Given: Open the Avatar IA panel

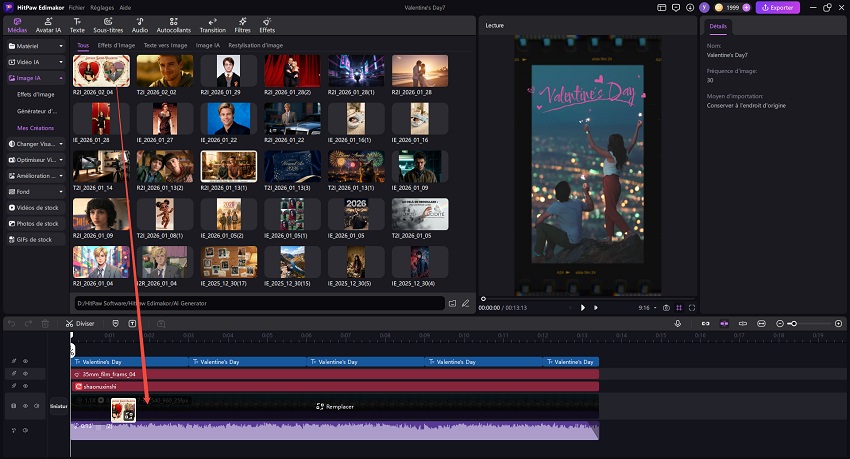Looking at the screenshot, I should pyautogui.click(x=50, y=25).
